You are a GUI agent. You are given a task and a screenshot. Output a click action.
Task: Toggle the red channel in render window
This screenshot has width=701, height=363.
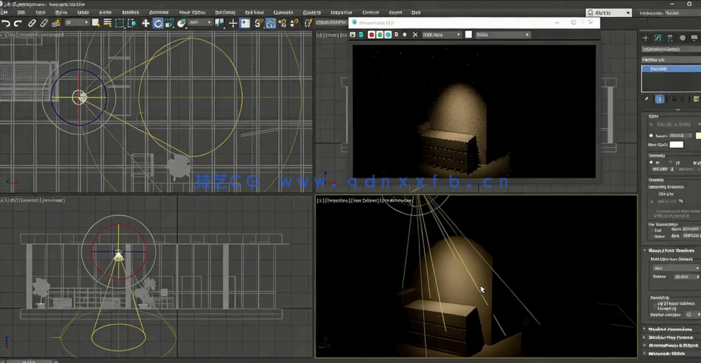pyautogui.click(x=371, y=34)
